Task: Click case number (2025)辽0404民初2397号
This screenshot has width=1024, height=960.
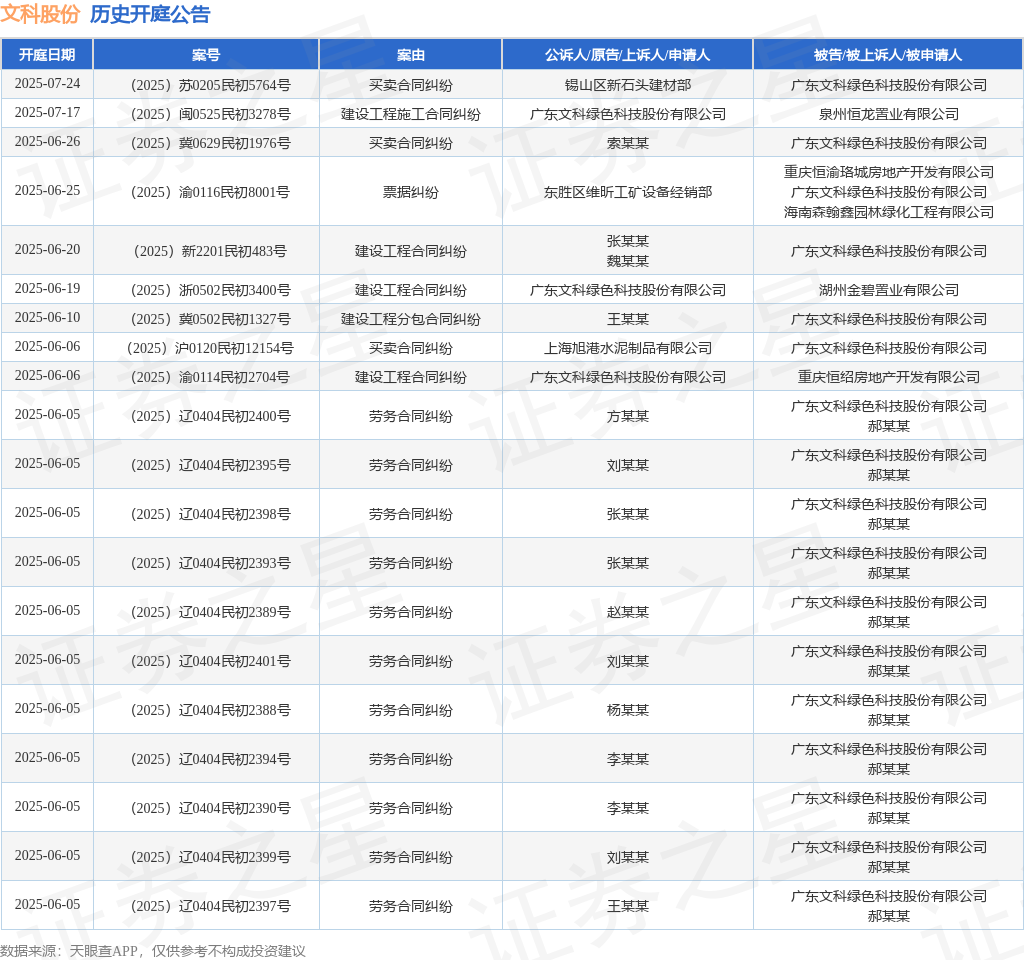Action: tap(210, 906)
